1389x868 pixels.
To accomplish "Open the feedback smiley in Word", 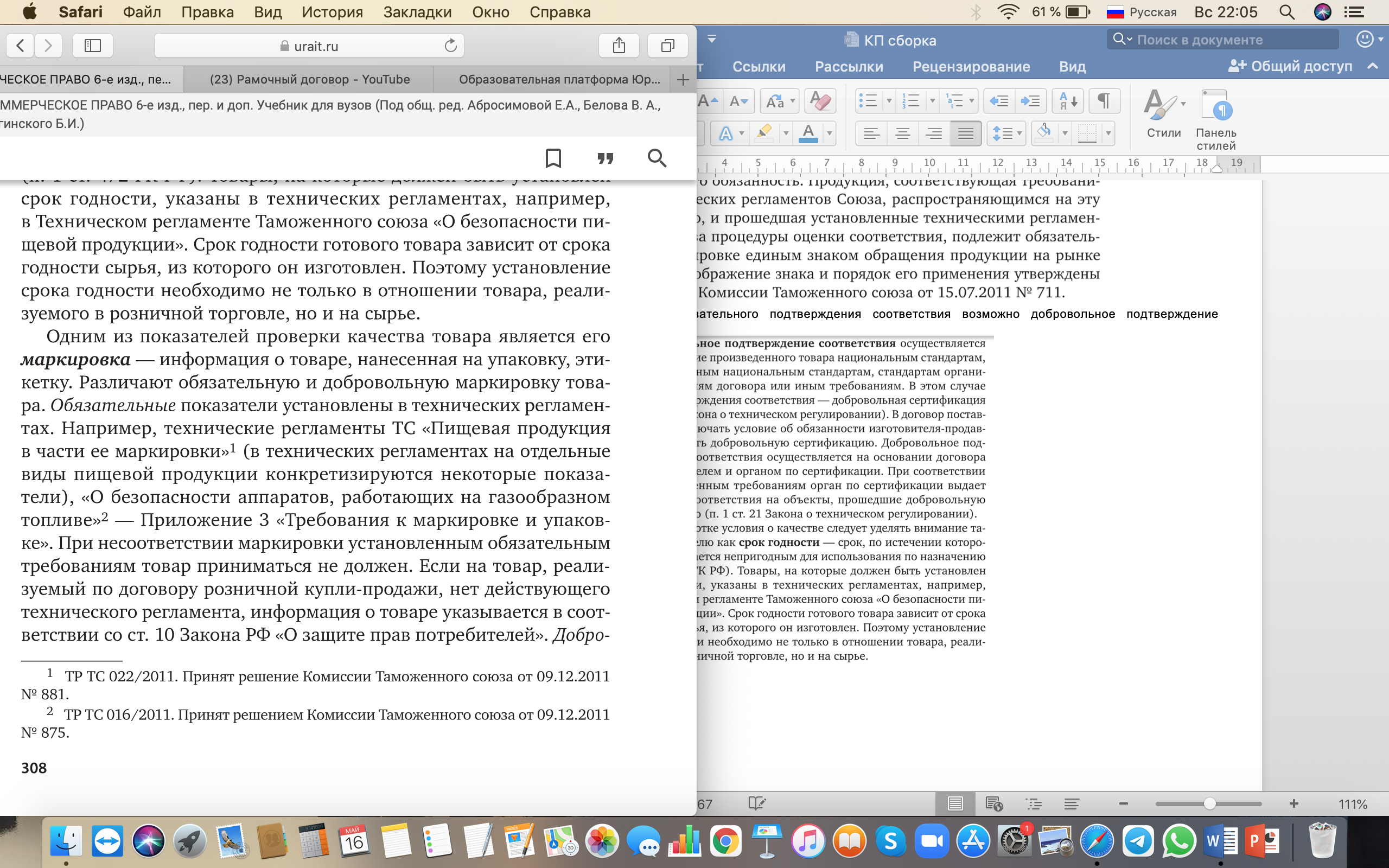I will coord(1365,40).
